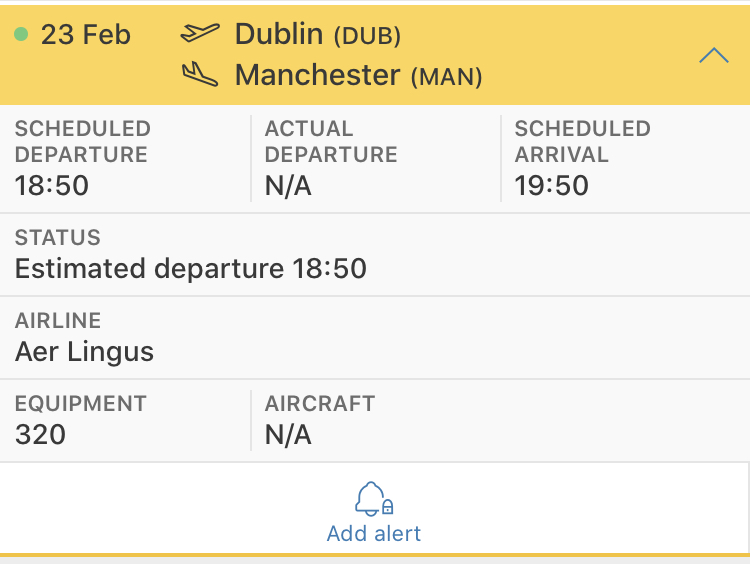Click the bell alert icon

tap(374, 498)
